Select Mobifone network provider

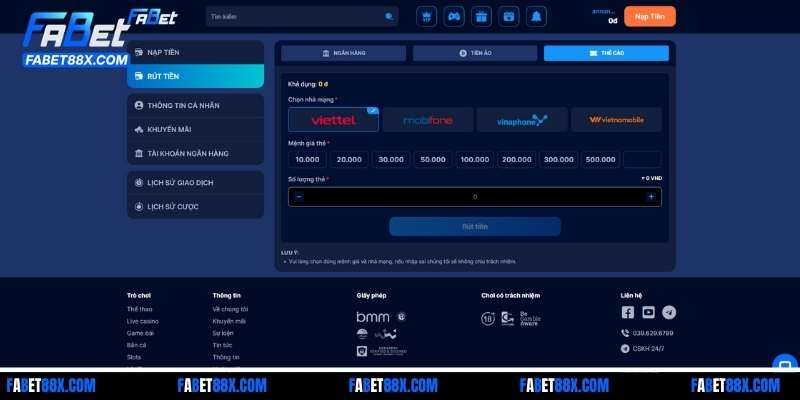pos(428,120)
